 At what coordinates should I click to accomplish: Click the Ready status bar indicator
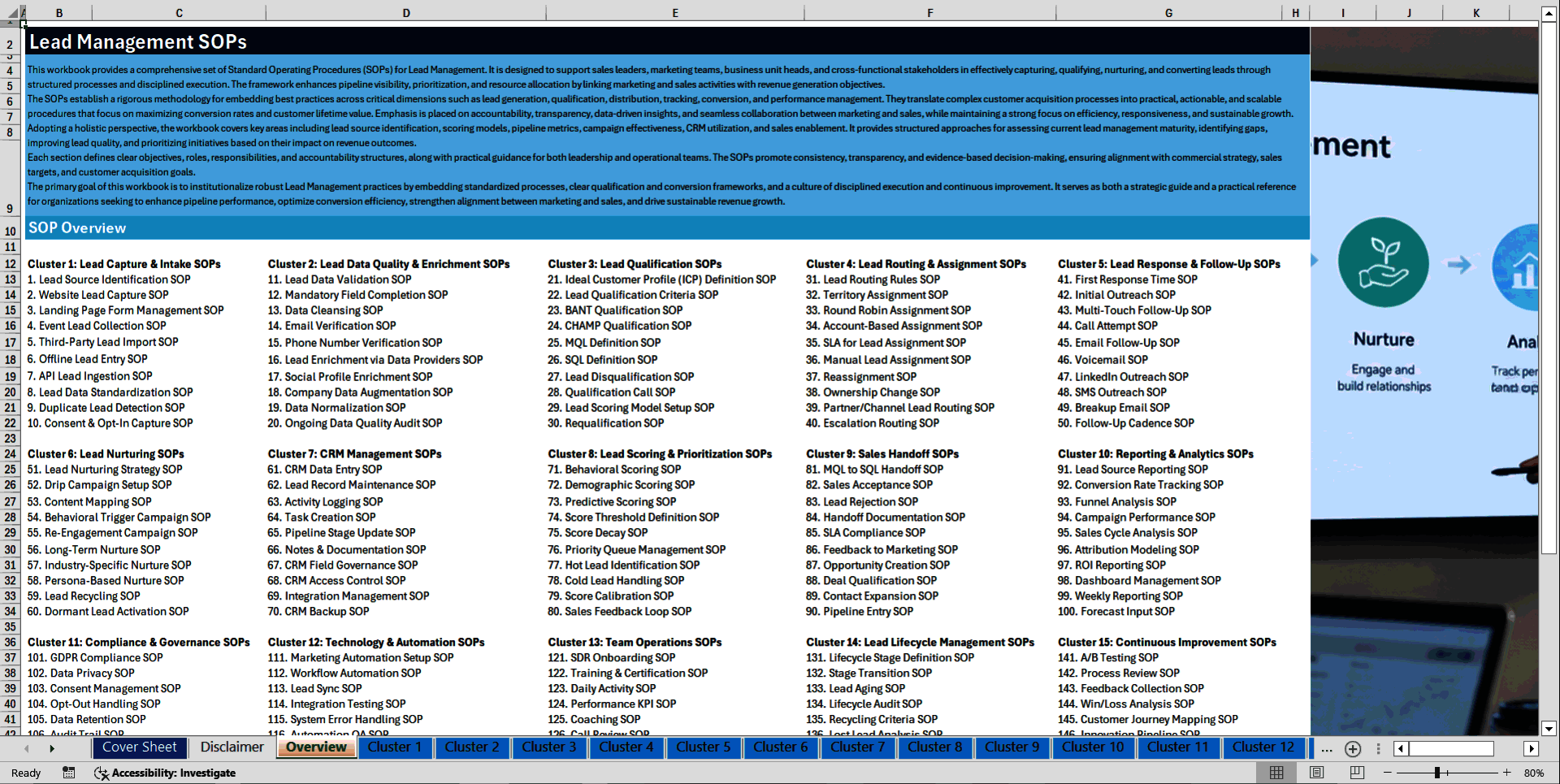26,773
